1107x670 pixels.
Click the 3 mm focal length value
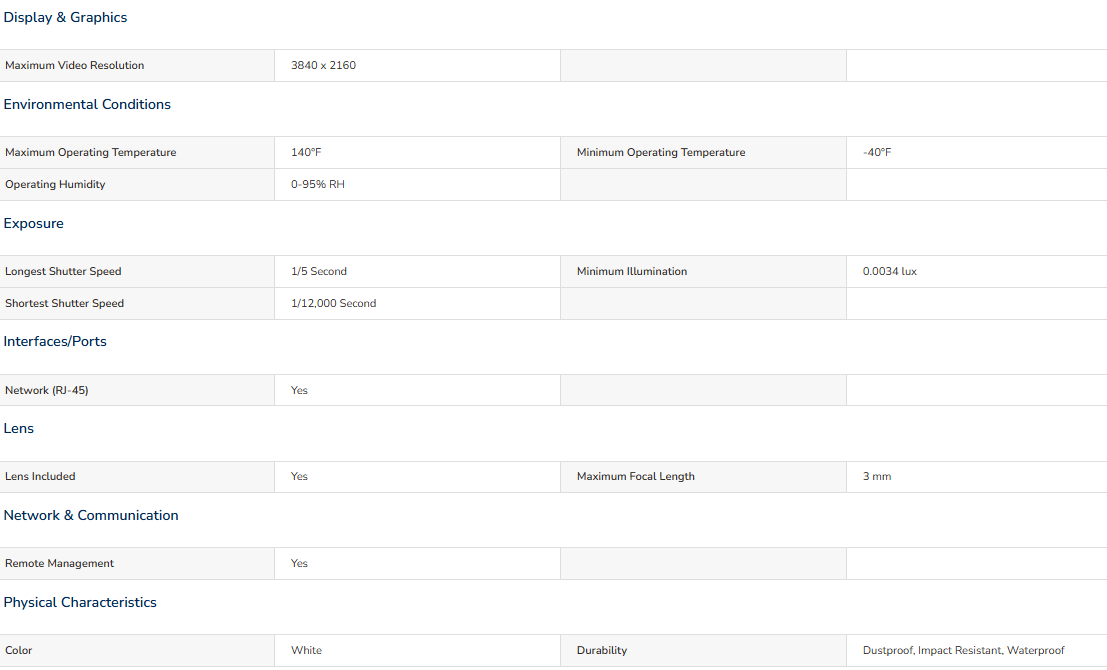876,477
